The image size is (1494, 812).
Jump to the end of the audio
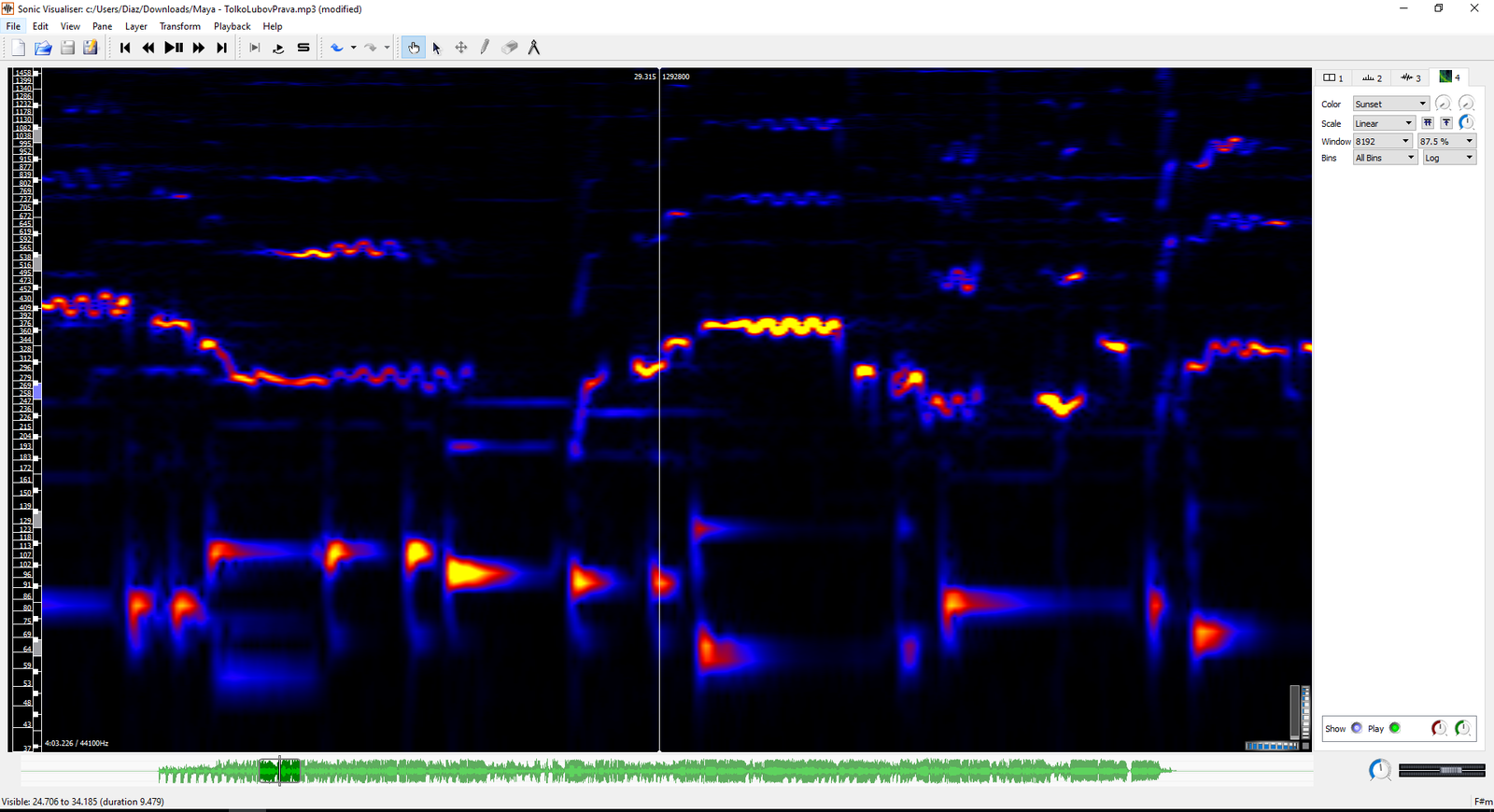click(x=221, y=48)
